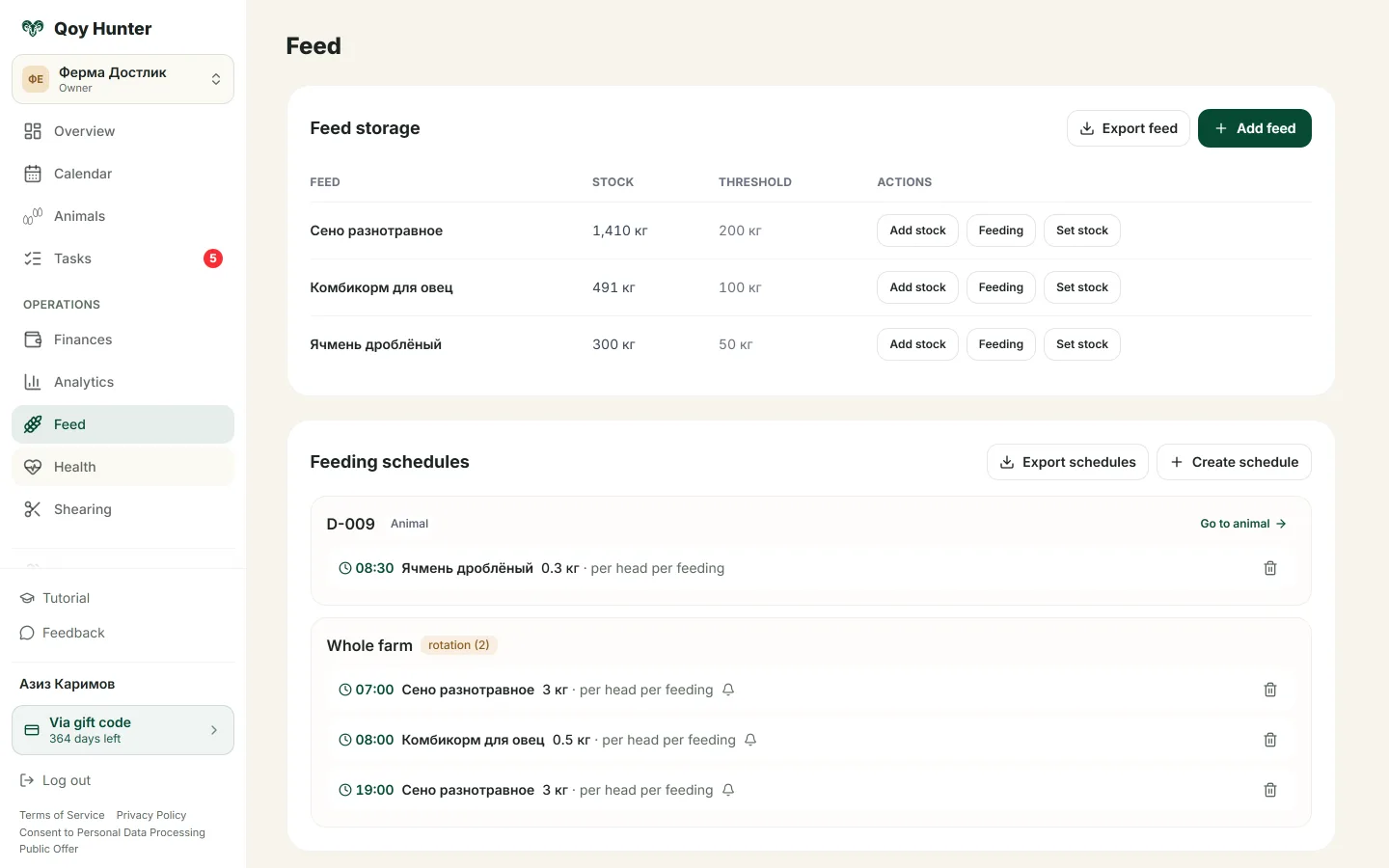
Task: Click the STOCK column header
Action: tap(613, 182)
